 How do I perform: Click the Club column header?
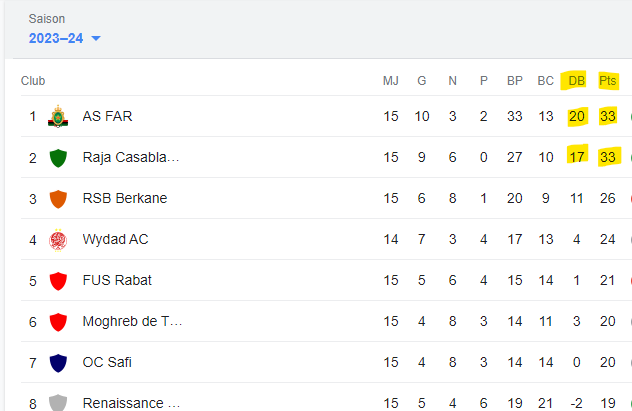pyautogui.click(x=33, y=81)
